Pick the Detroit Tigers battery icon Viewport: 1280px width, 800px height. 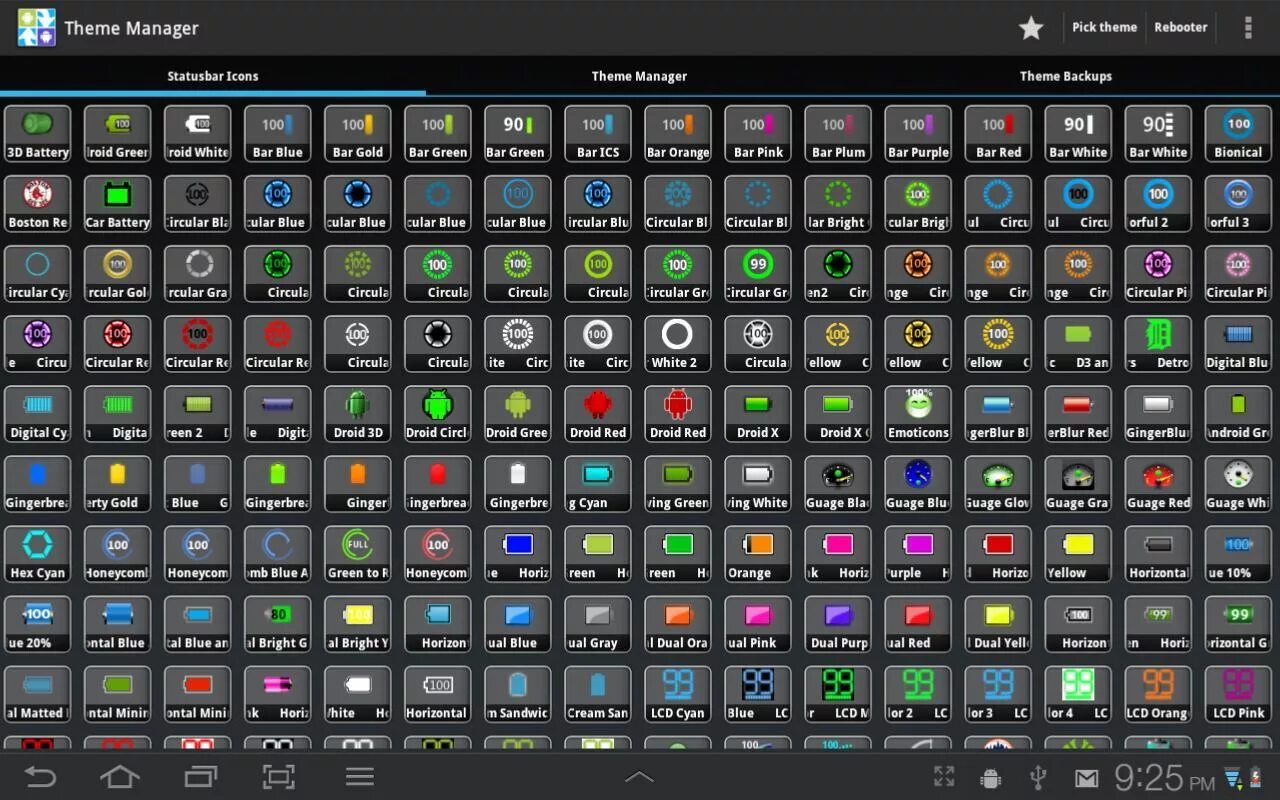tap(1158, 344)
